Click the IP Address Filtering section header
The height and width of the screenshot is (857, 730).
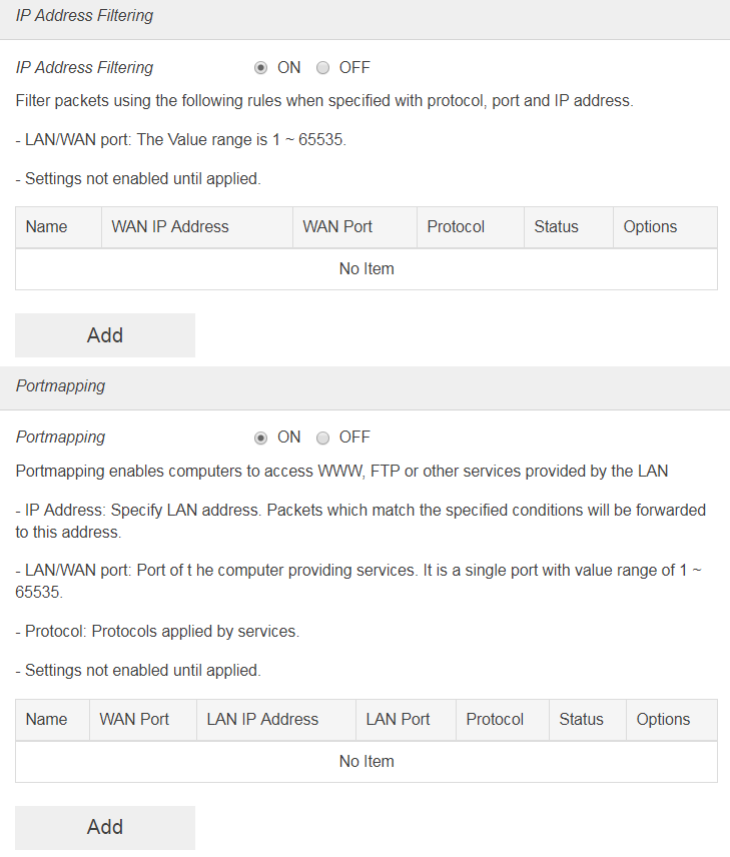click(x=84, y=16)
